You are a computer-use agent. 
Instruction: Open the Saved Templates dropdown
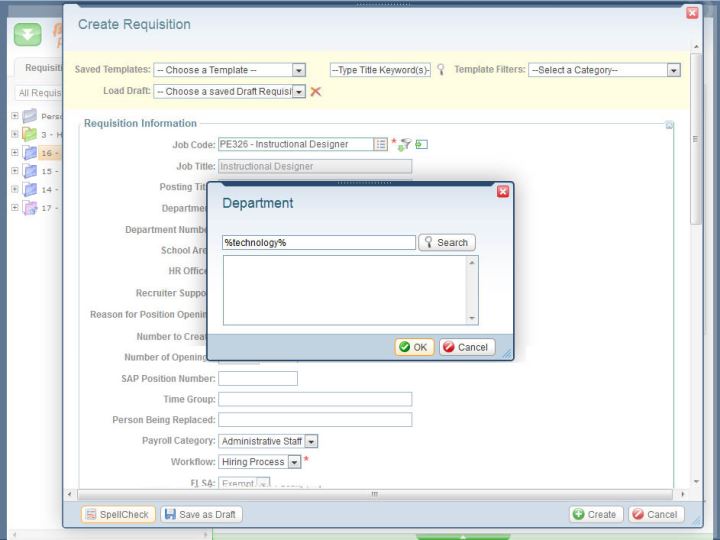click(x=298, y=70)
